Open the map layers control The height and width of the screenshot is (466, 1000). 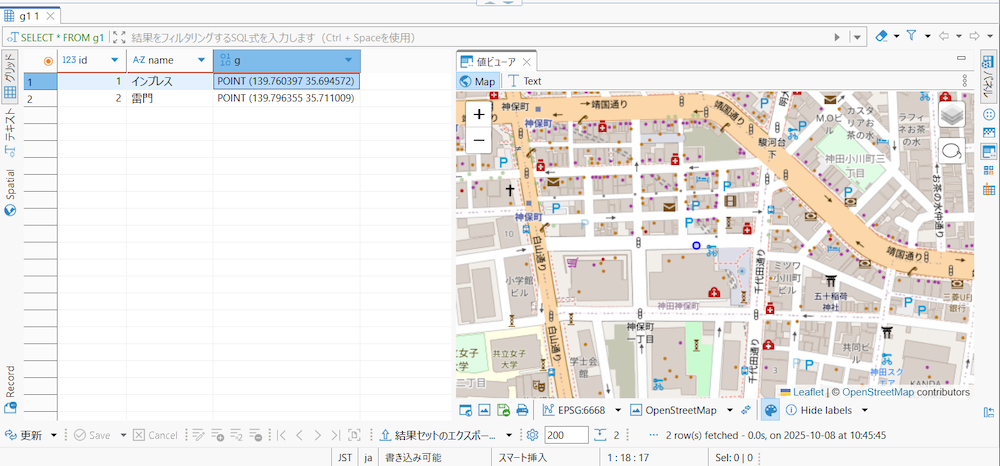coord(951,116)
